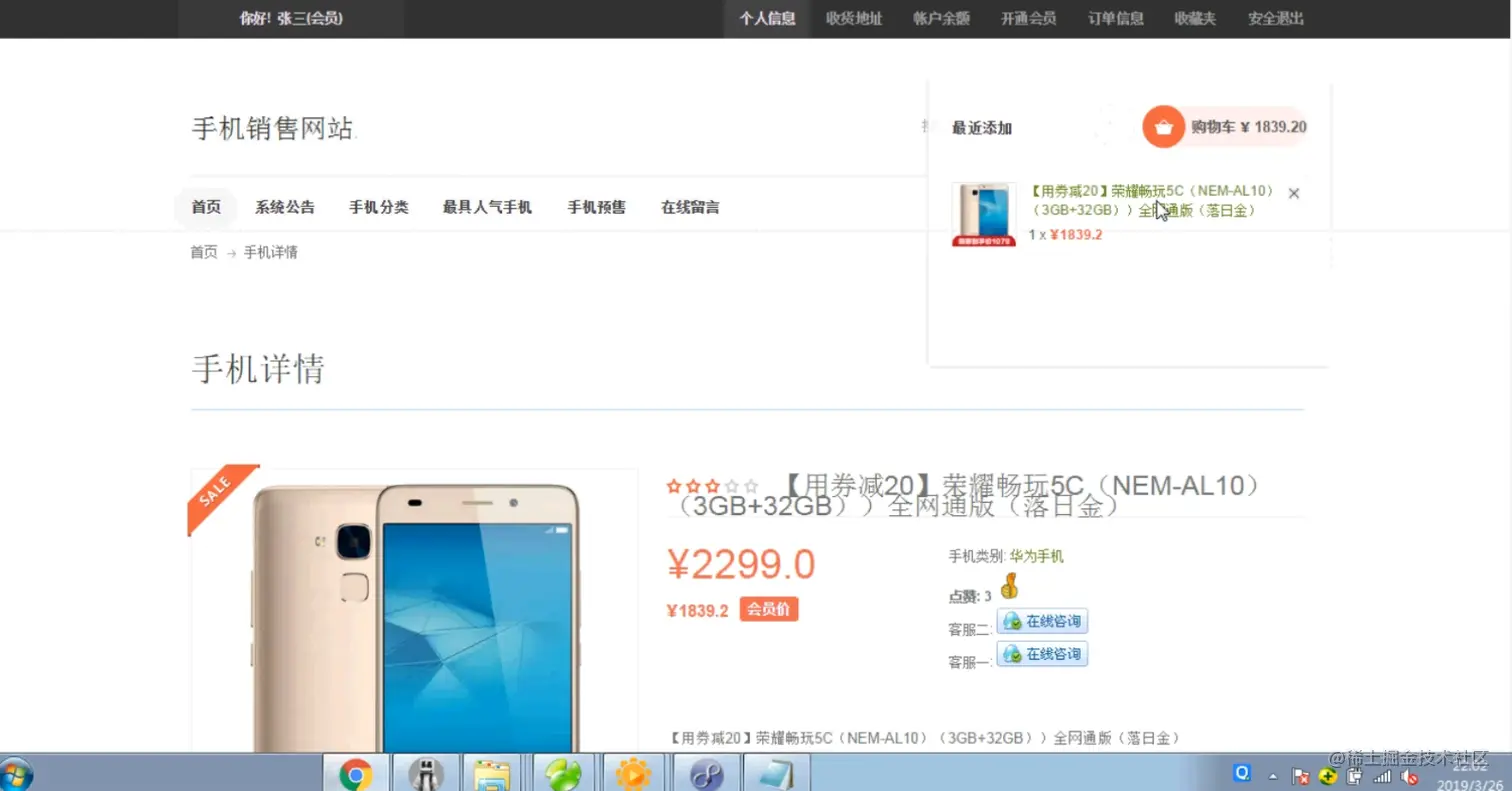Open 开通会员 in top bar

[x=1028, y=19]
